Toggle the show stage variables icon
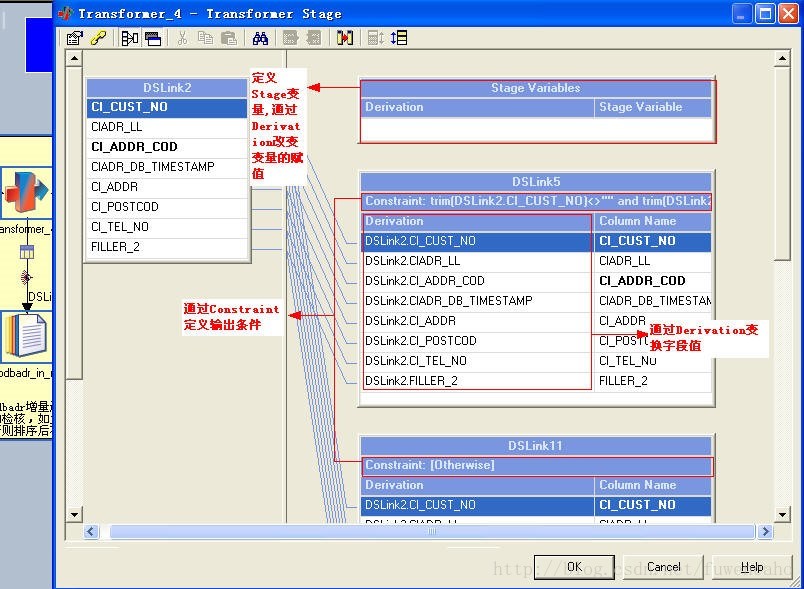804x589 pixels. pos(153,38)
